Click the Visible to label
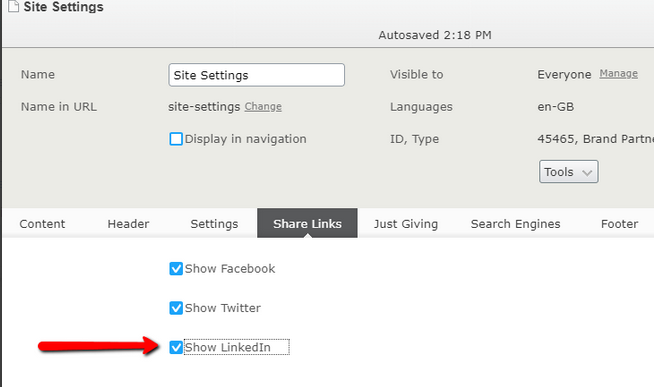 [x=417, y=75]
